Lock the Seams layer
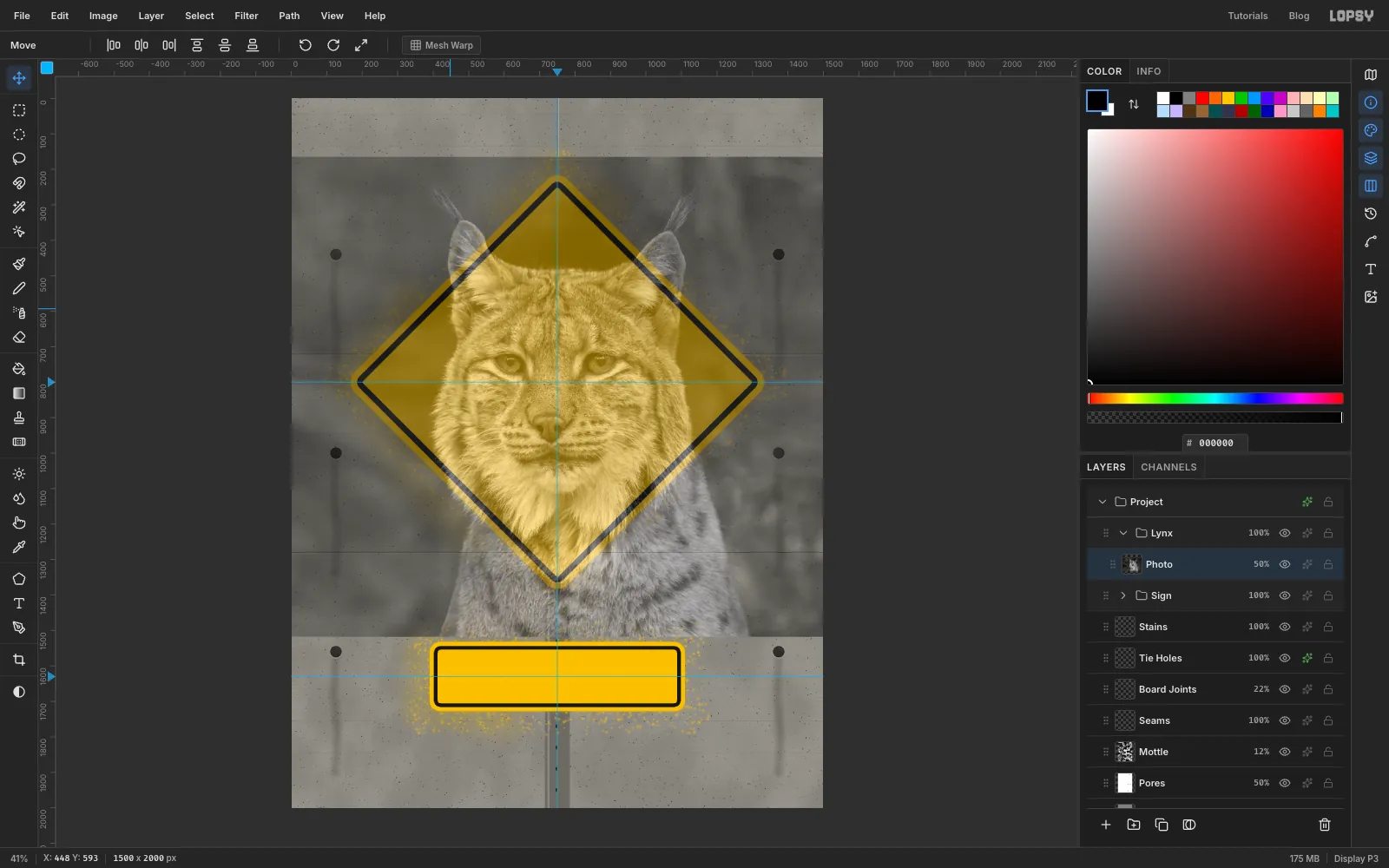This screenshot has height=868, width=1389. [1328, 720]
